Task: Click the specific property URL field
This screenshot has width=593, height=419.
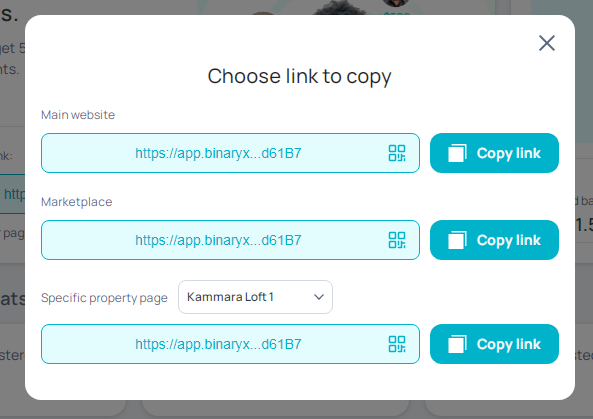Action: 230,344
